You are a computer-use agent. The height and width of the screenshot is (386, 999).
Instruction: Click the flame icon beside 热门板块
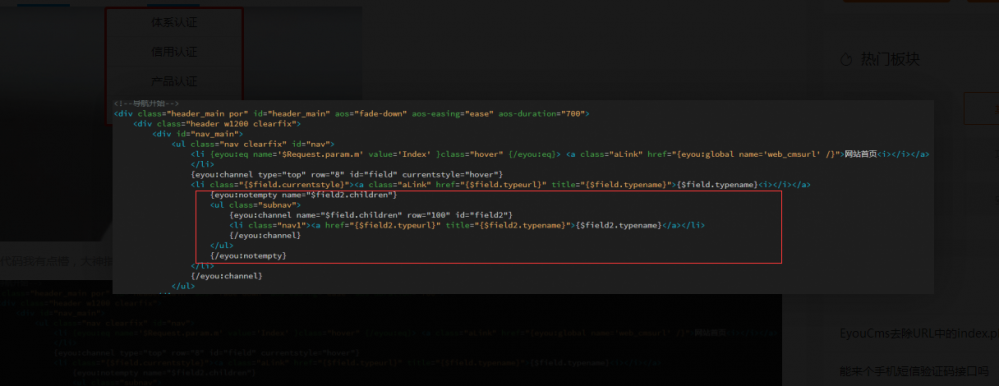click(847, 60)
